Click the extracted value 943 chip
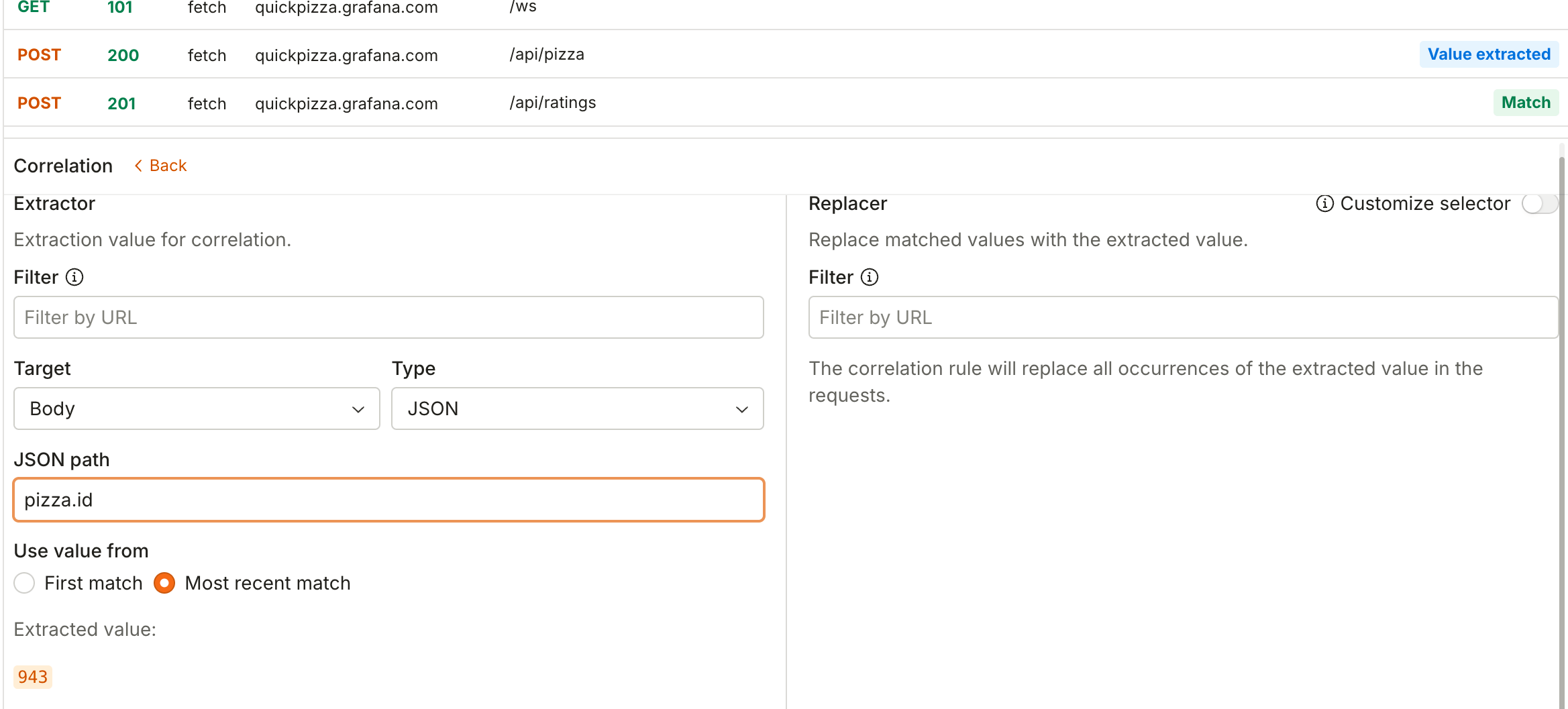1568x709 pixels. (x=33, y=677)
